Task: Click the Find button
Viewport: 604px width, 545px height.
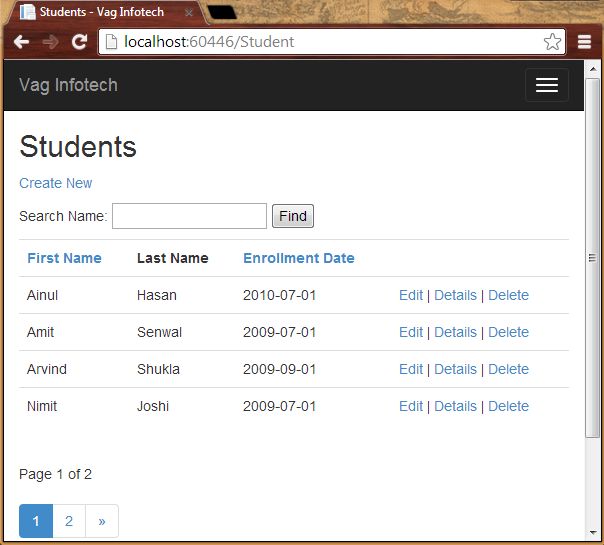Action: tap(293, 216)
